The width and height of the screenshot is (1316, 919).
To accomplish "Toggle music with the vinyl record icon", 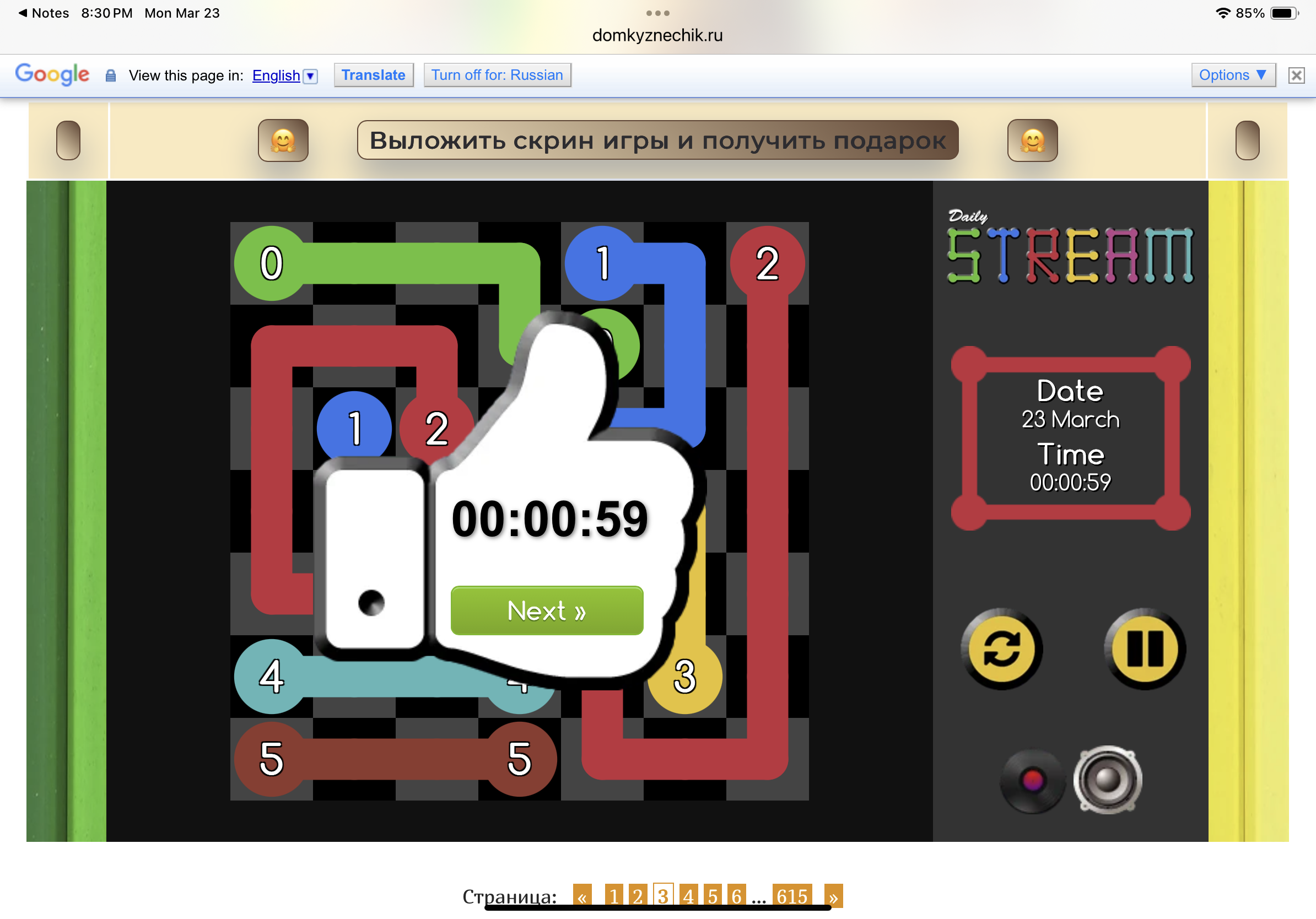I will [1032, 780].
